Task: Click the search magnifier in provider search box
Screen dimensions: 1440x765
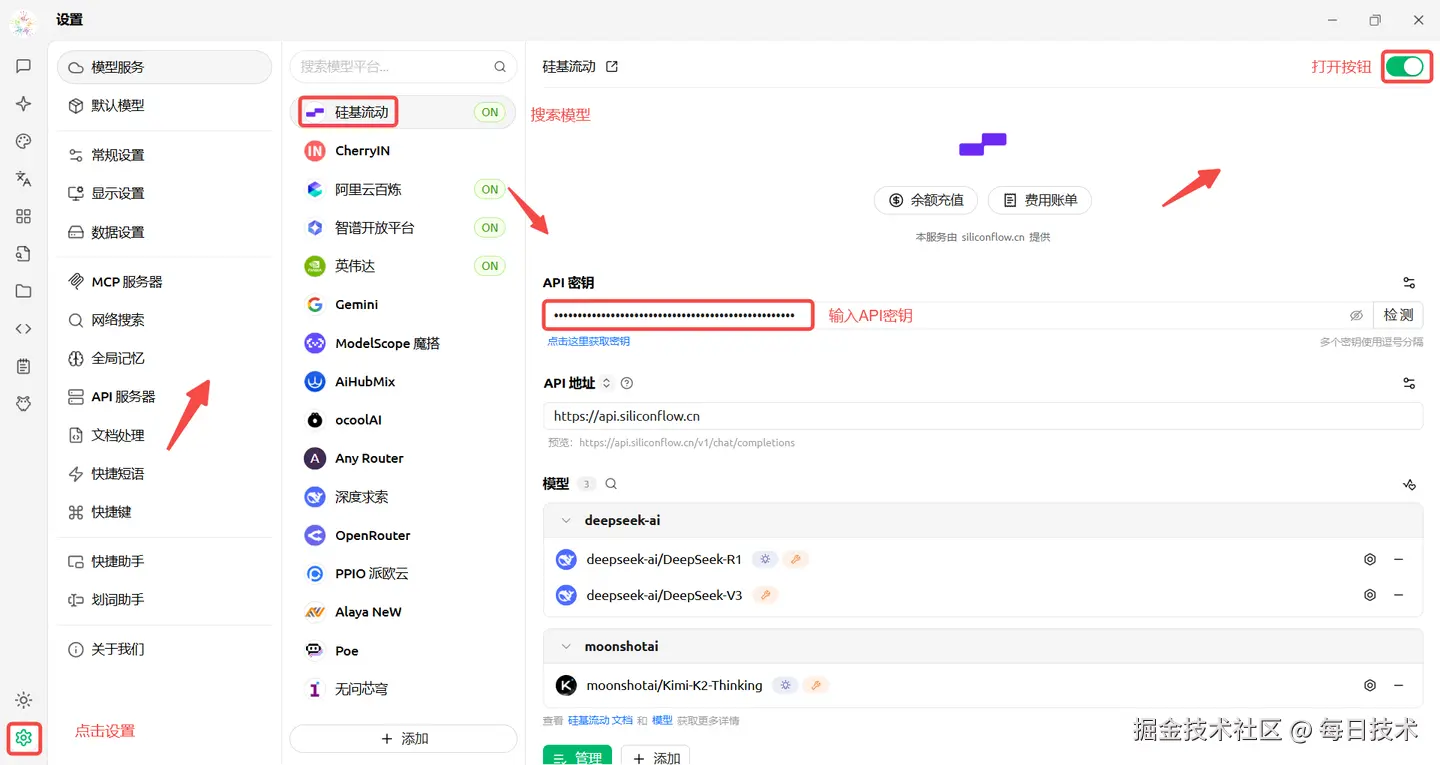Action: [x=500, y=67]
